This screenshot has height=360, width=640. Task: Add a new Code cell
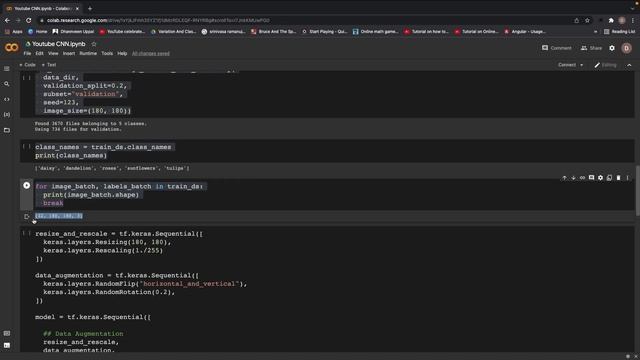(x=27, y=65)
